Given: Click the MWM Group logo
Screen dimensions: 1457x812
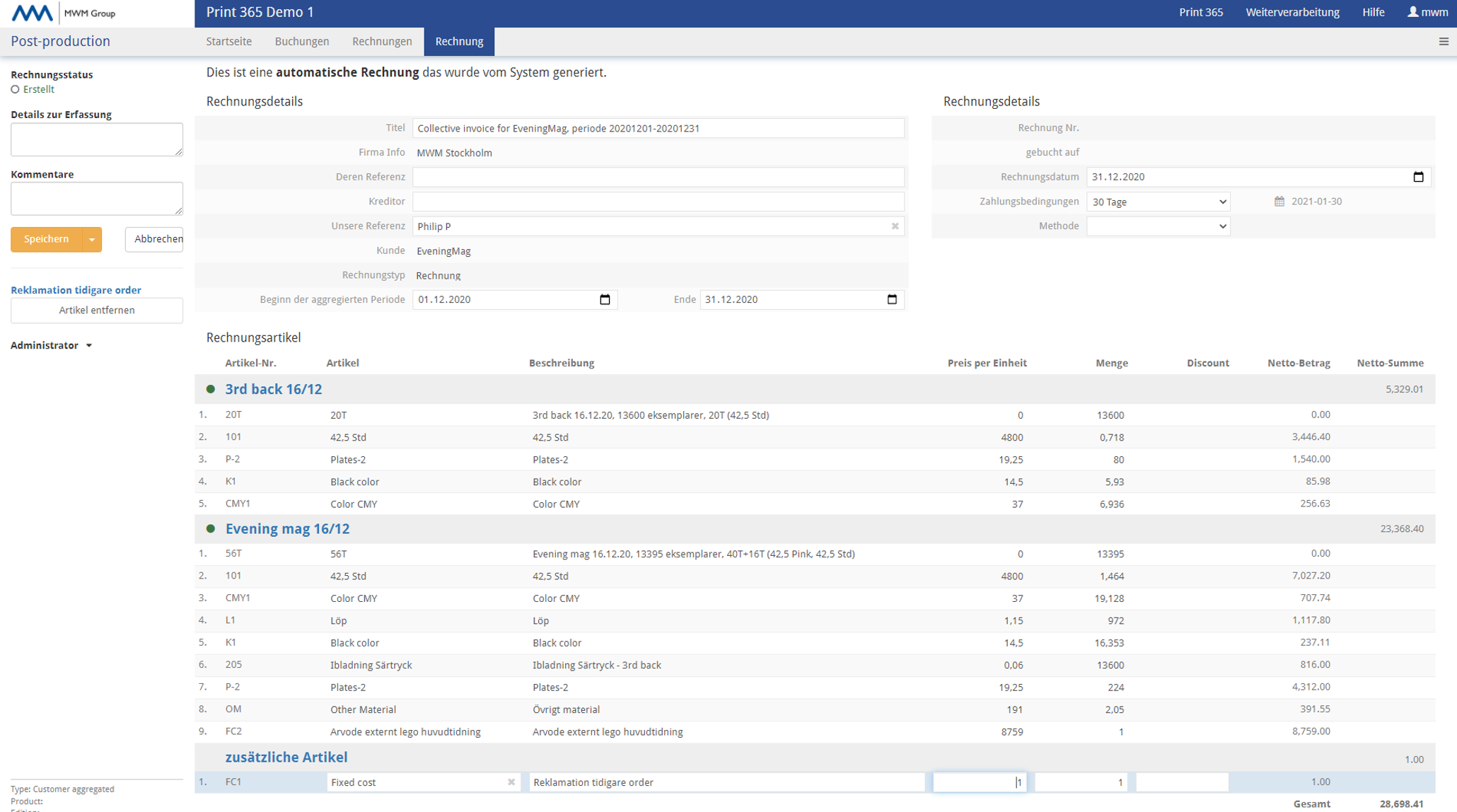Looking at the screenshot, I should (x=64, y=13).
